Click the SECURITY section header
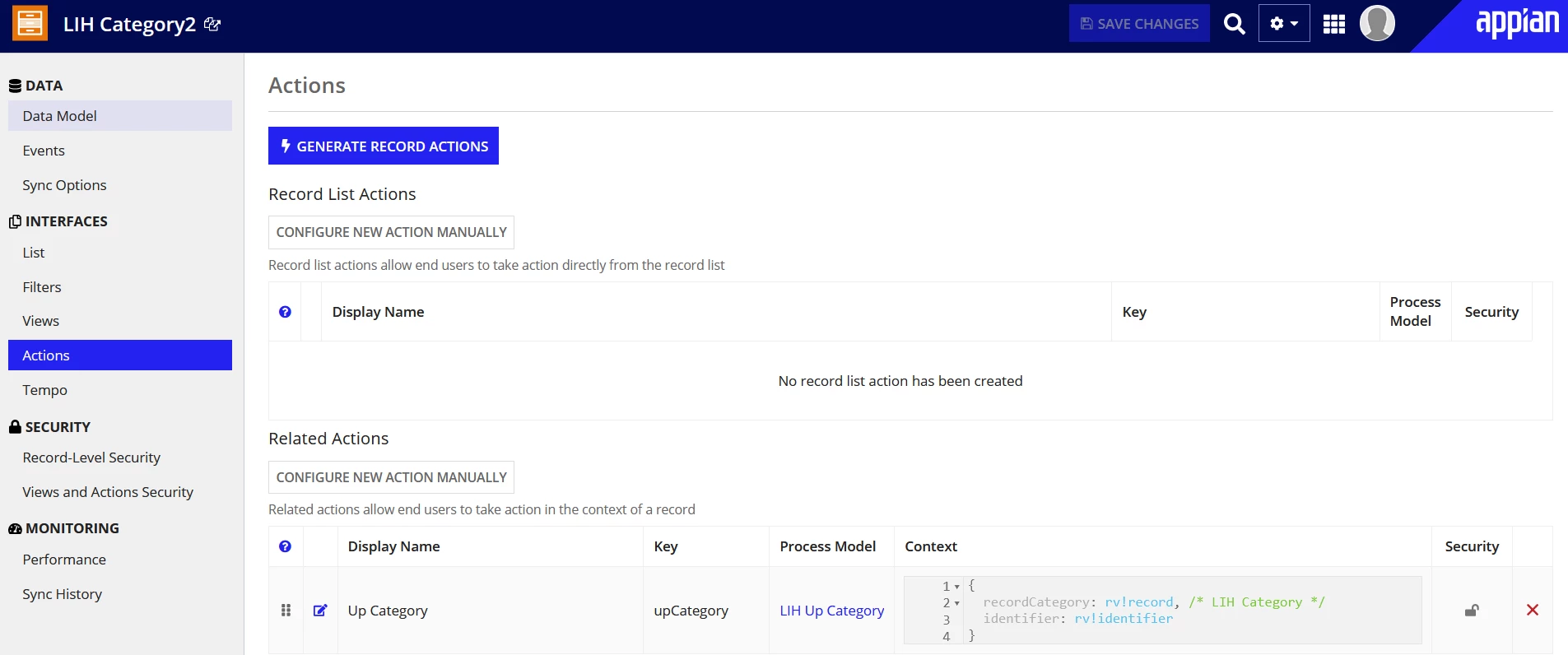Screen dimensions: 1568x655 [49, 427]
